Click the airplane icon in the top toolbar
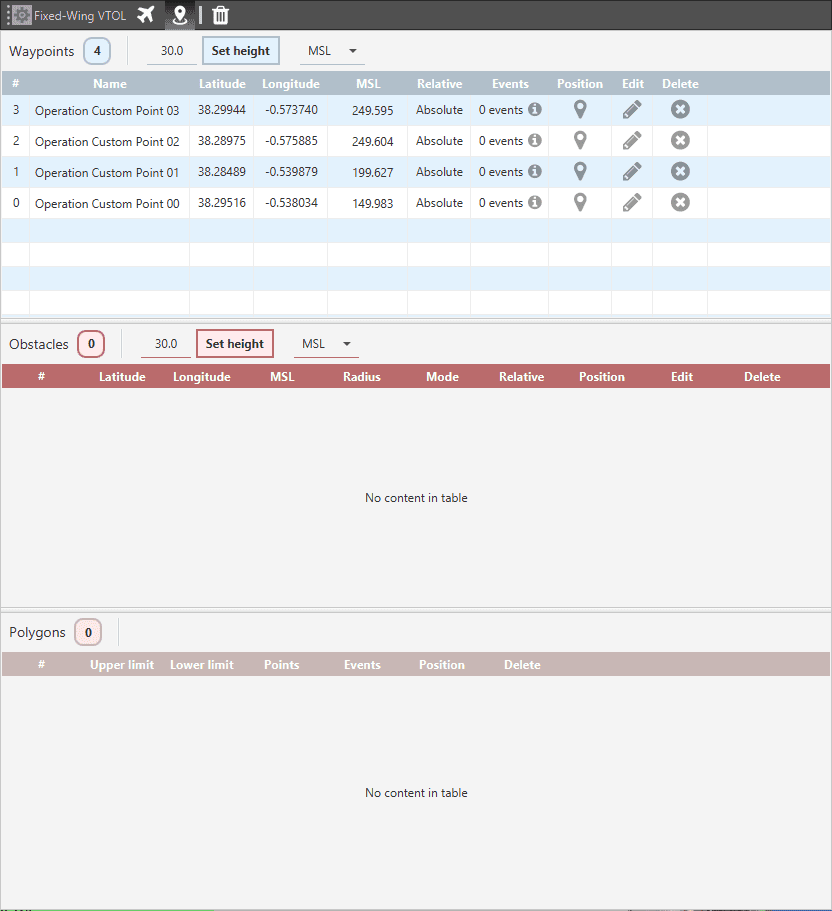The width and height of the screenshot is (832, 911). (x=146, y=15)
